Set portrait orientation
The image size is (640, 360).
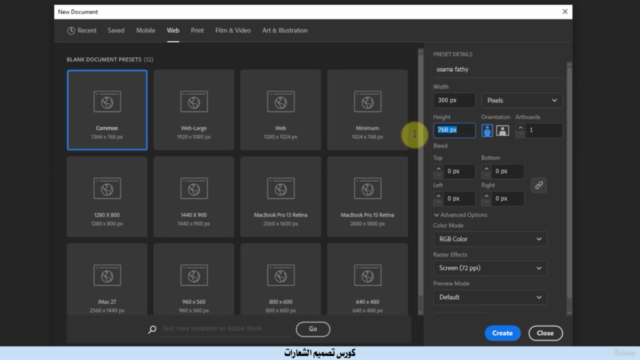(x=487, y=131)
